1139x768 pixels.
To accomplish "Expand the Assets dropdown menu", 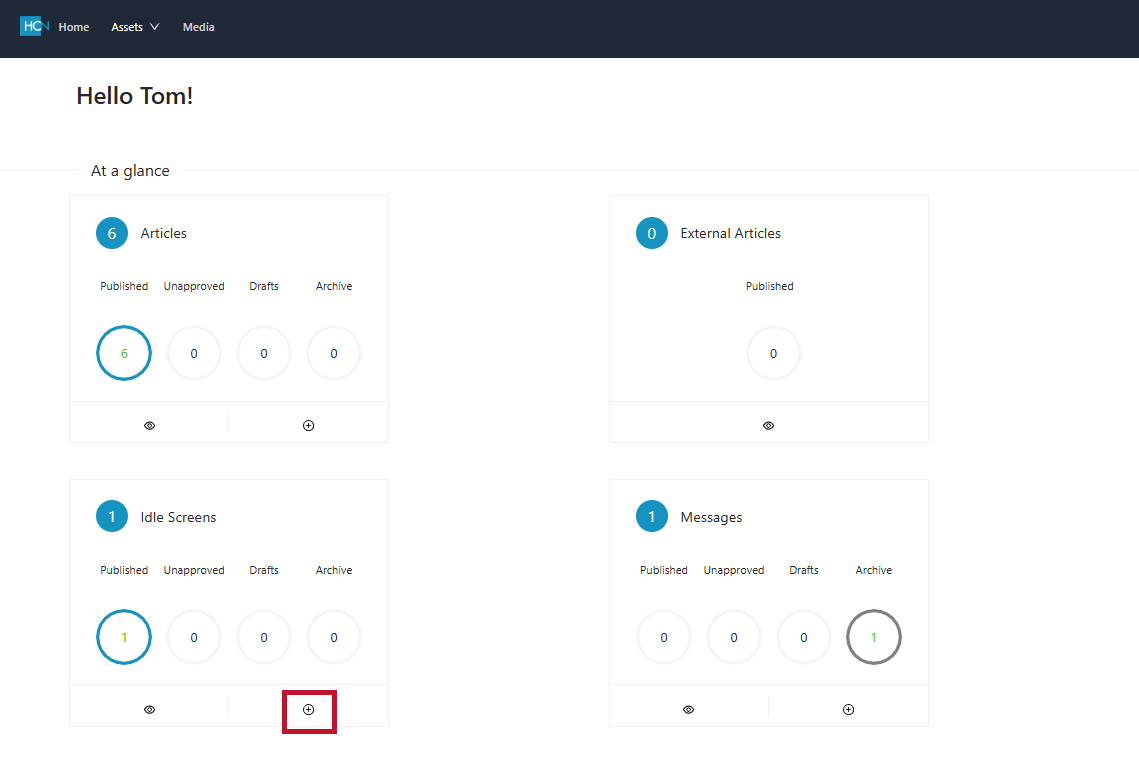I will coord(135,27).
